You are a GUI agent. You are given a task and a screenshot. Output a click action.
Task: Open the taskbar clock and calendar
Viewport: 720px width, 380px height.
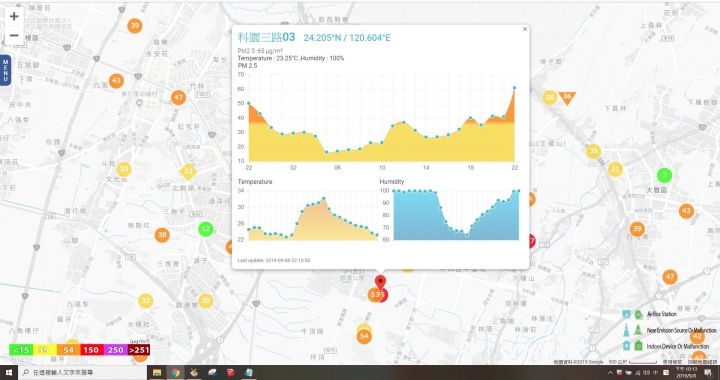[x=686, y=372]
